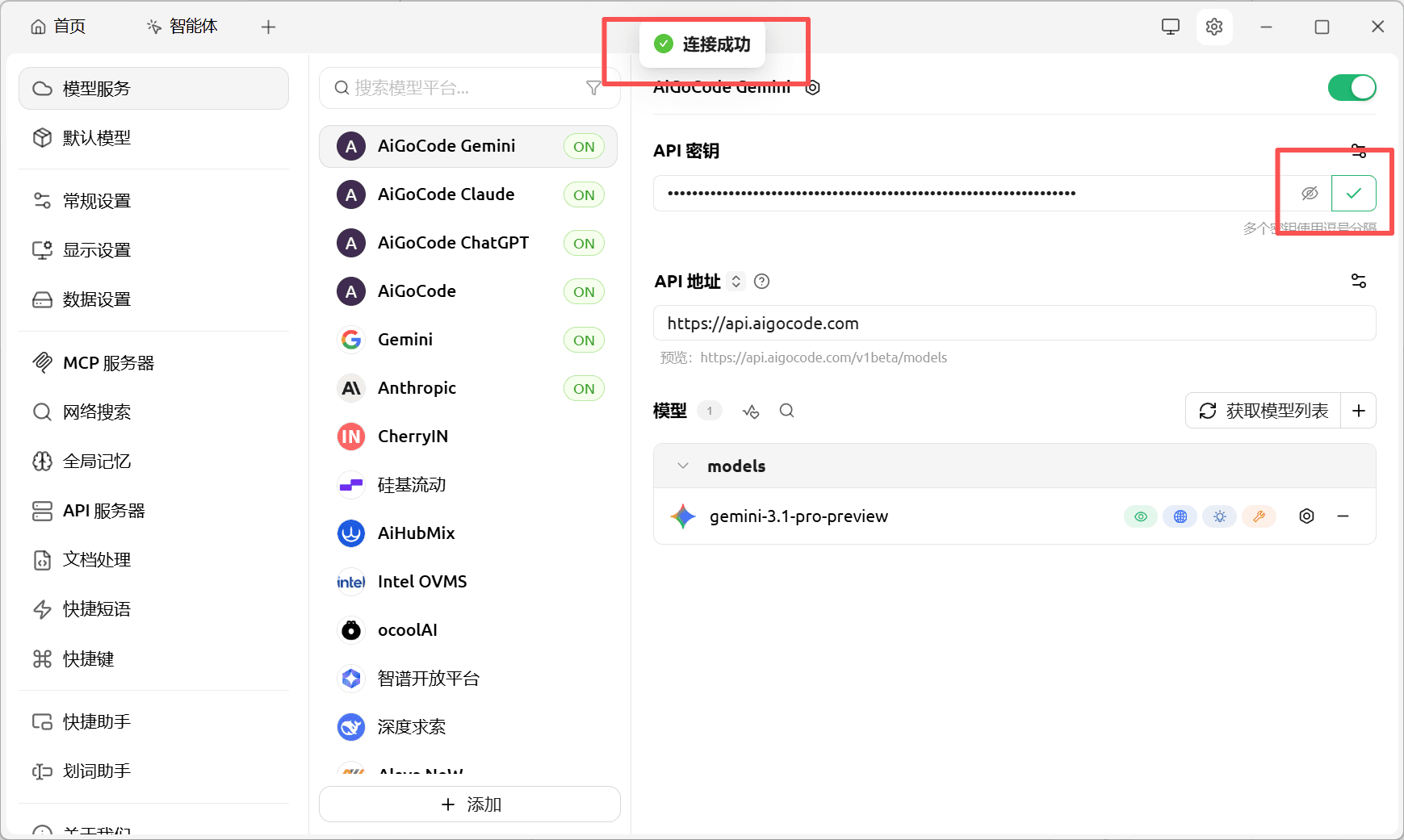Open 显示设置 section

[x=153, y=250]
